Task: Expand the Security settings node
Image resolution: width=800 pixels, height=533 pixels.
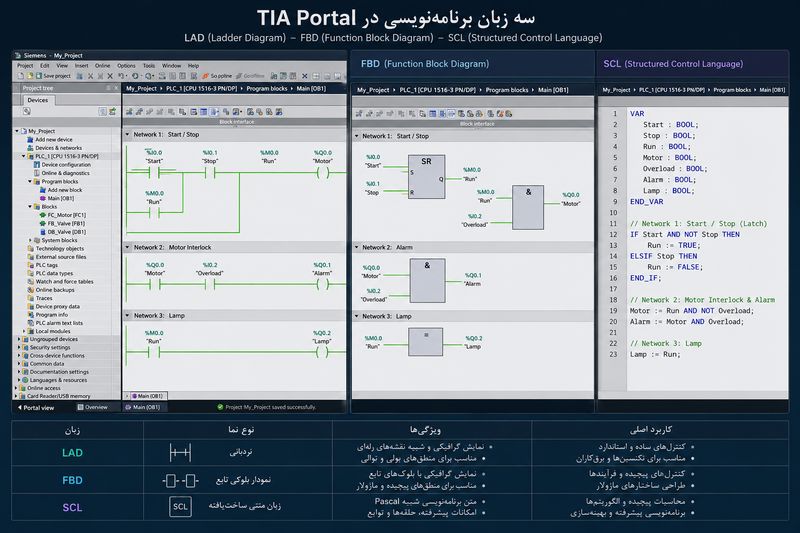Action: coord(19,347)
